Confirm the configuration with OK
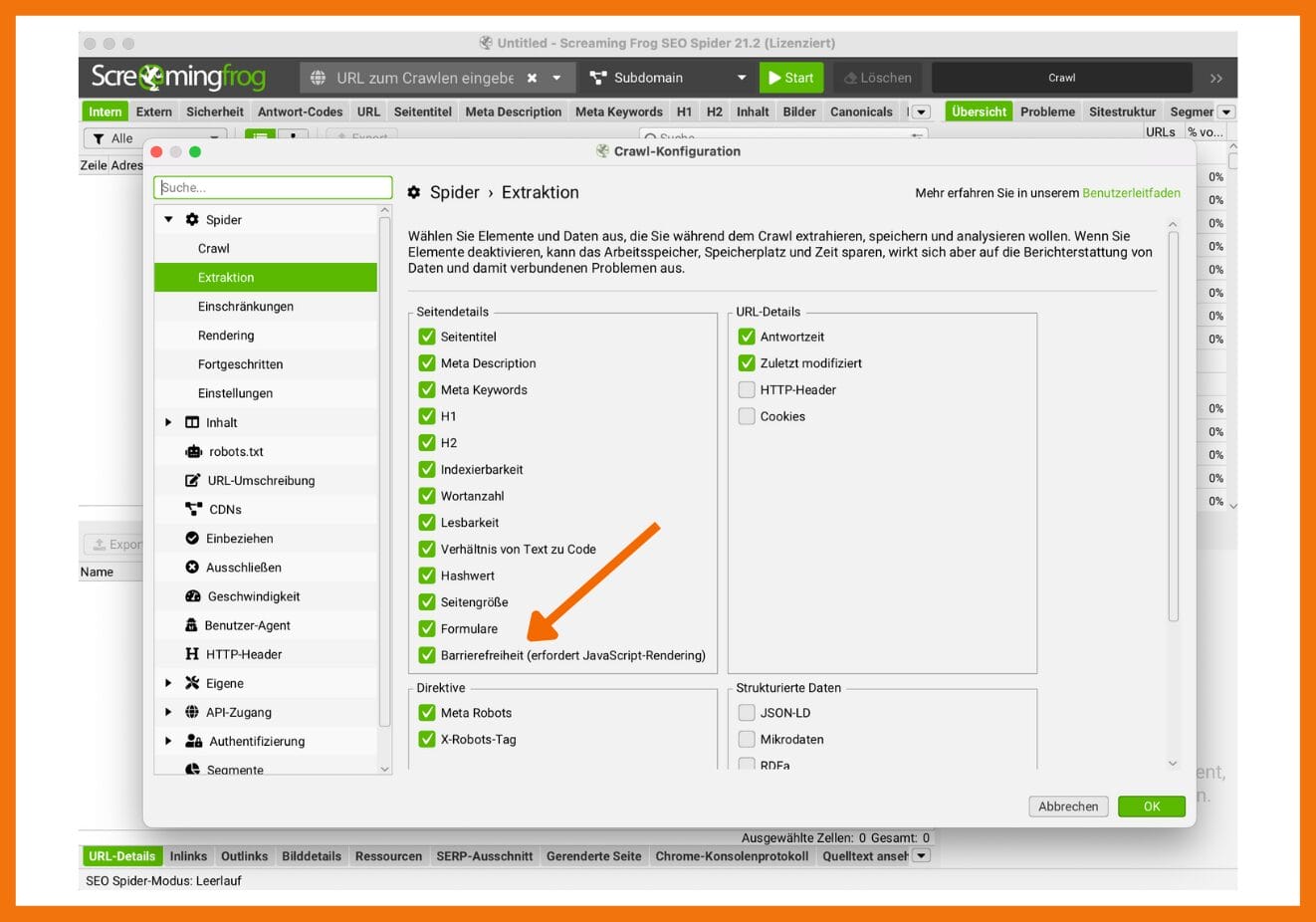Screen dimensions: 1316x922 pyautogui.click(x=1151, y=807)
